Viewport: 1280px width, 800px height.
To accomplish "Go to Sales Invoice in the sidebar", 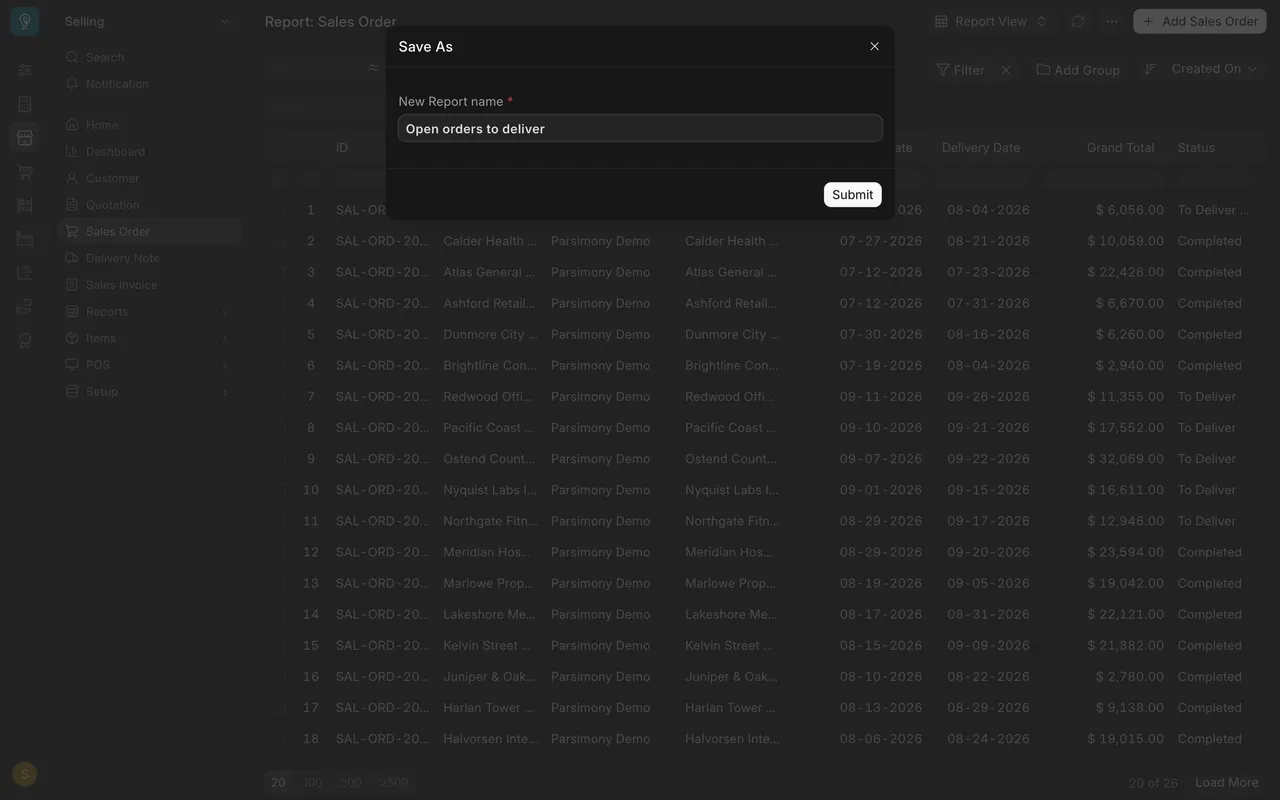I will coord(149,285).
